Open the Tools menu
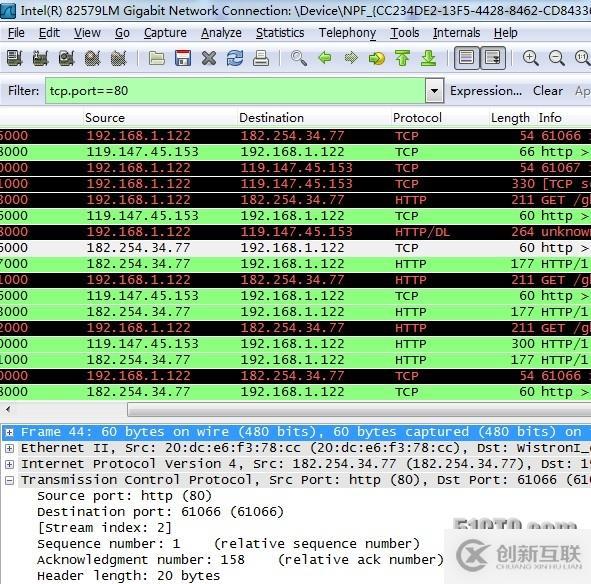Screen dimensions: 591x584 pos(404,33)
